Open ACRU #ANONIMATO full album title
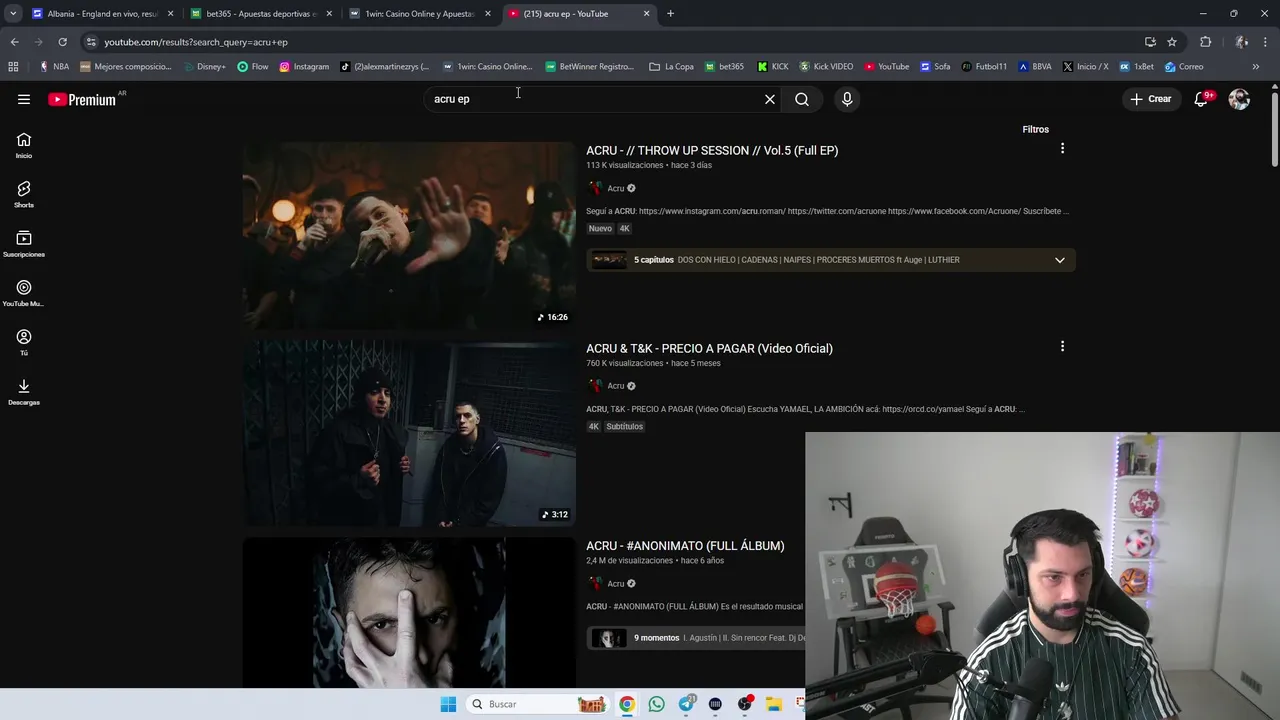The width and height of the screenshot is (1280, 720). pyautogui.click(x=685, y=546)
